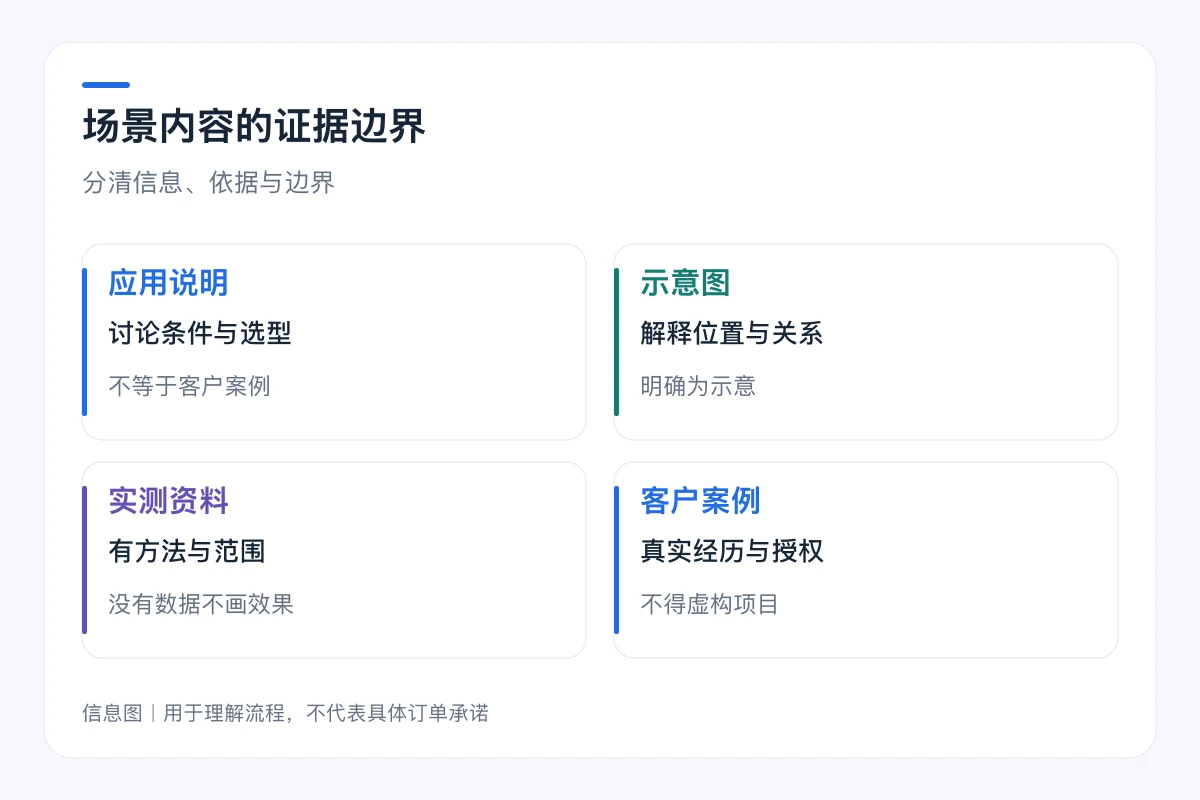Click the note 不得虚构项目
1200x800 pixels.
709,604
